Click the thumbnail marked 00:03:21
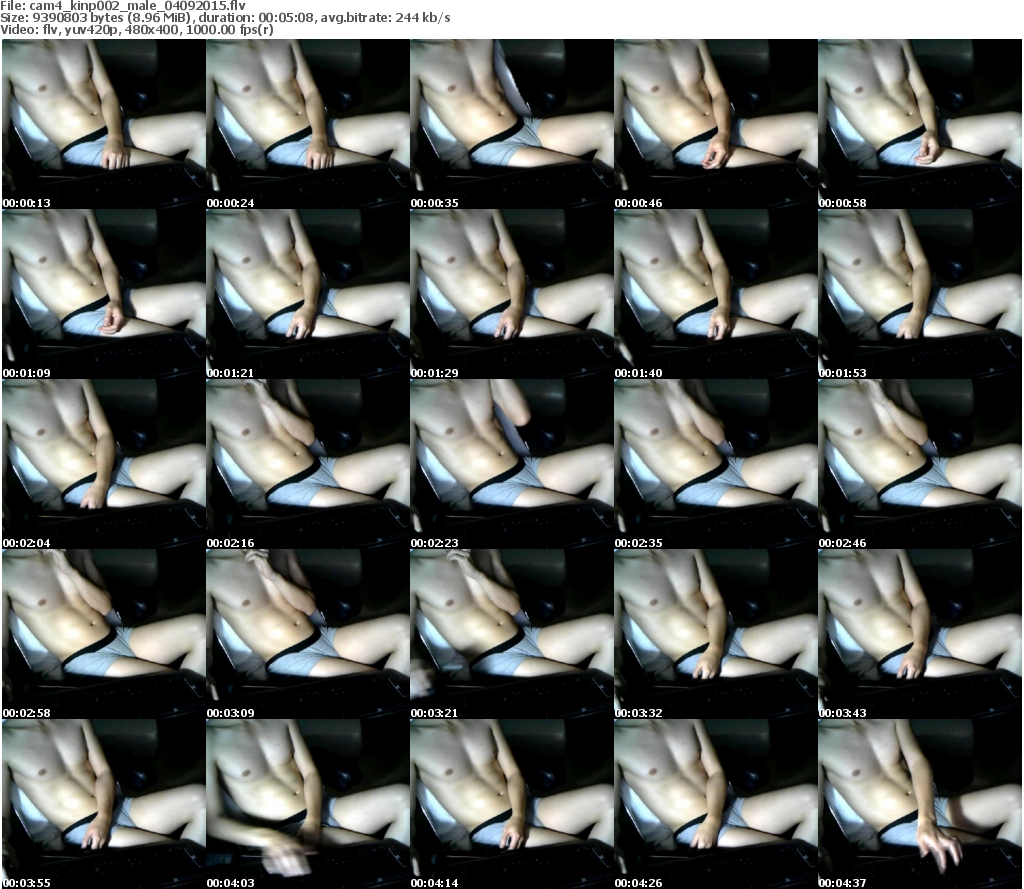 [x=511, y=634]
